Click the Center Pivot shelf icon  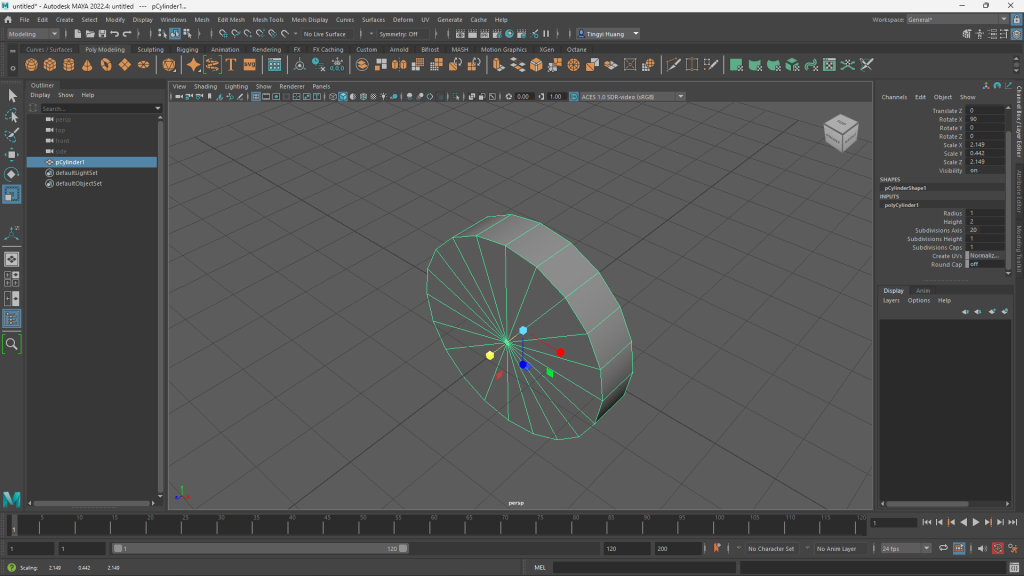tap(299, 65)
